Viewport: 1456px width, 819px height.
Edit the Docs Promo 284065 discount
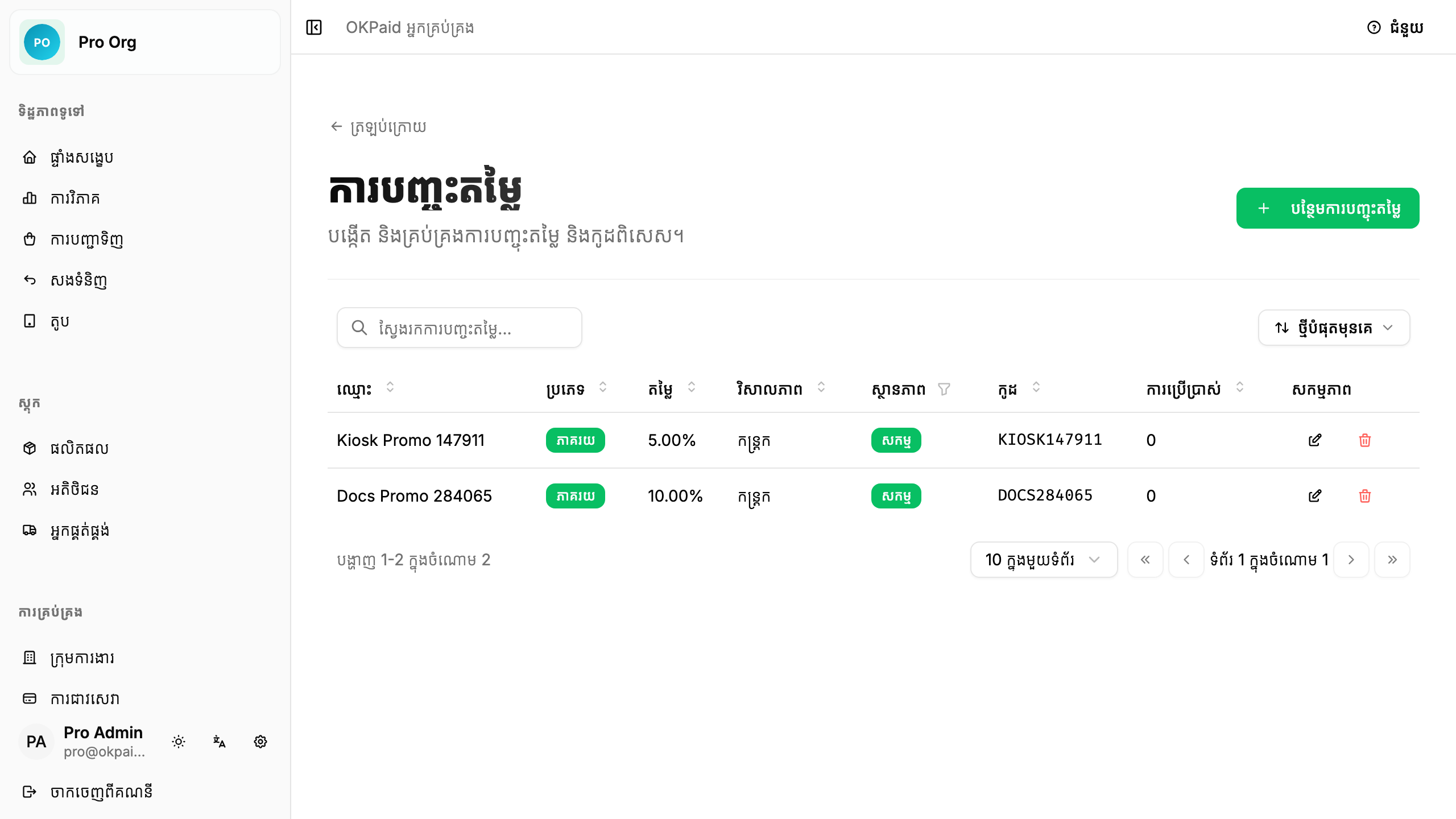(x=1315, y=496)
